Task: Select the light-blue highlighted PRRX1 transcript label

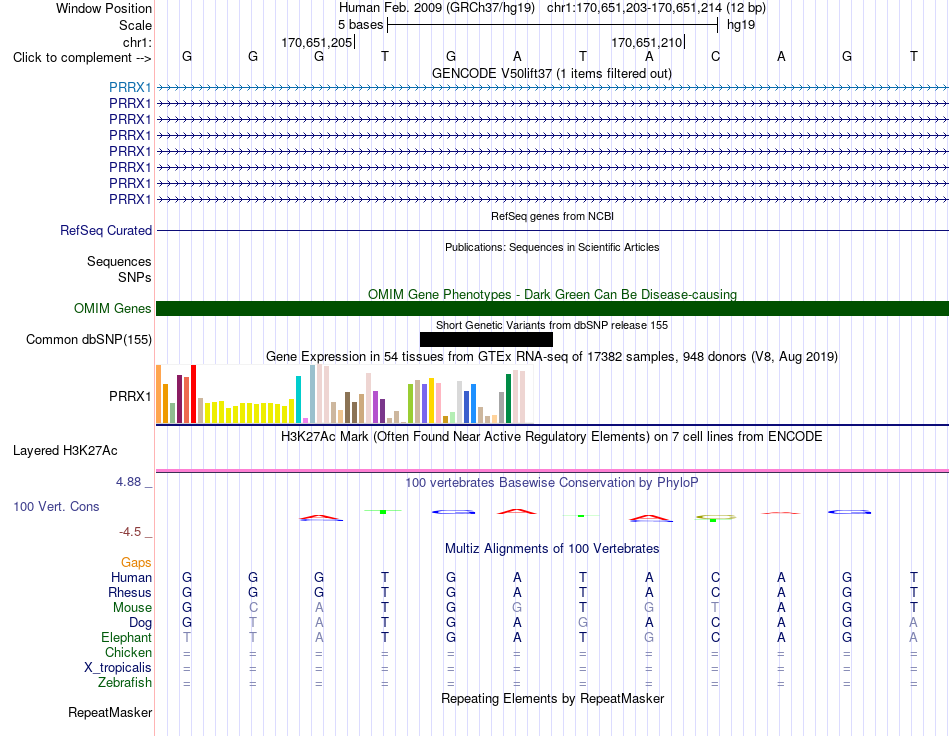Action: pos(130,87)
